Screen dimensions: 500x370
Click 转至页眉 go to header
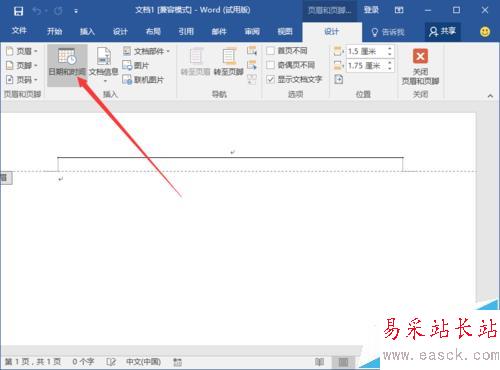click(x=196, y=62)
